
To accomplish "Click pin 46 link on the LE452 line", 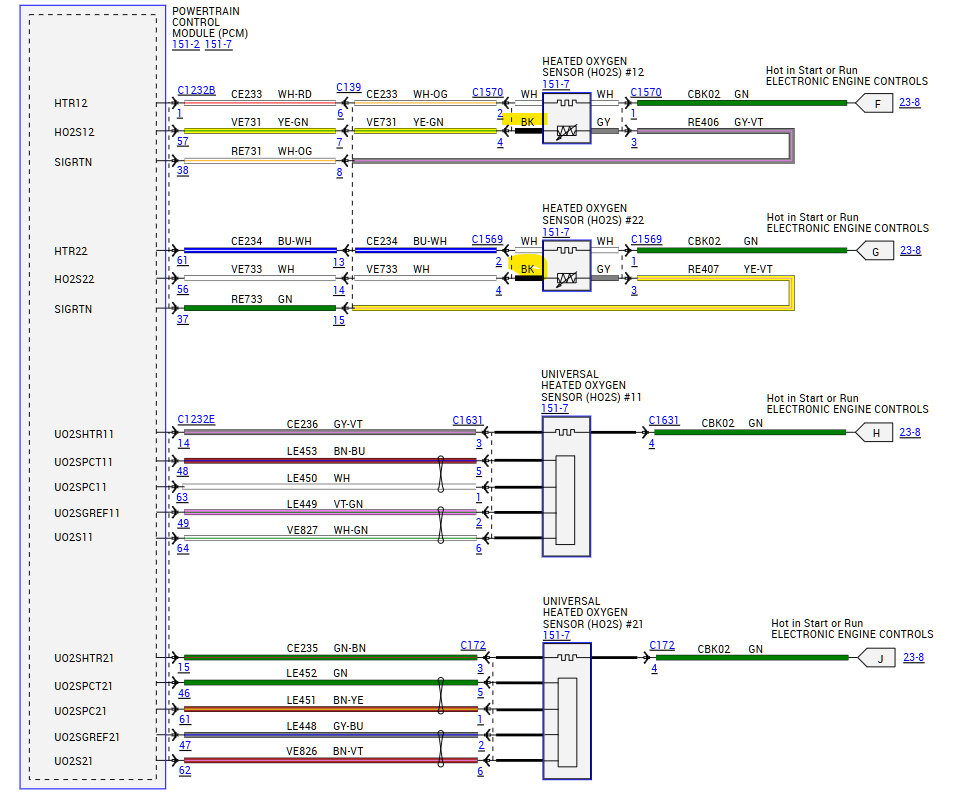I will click(184, 693).
